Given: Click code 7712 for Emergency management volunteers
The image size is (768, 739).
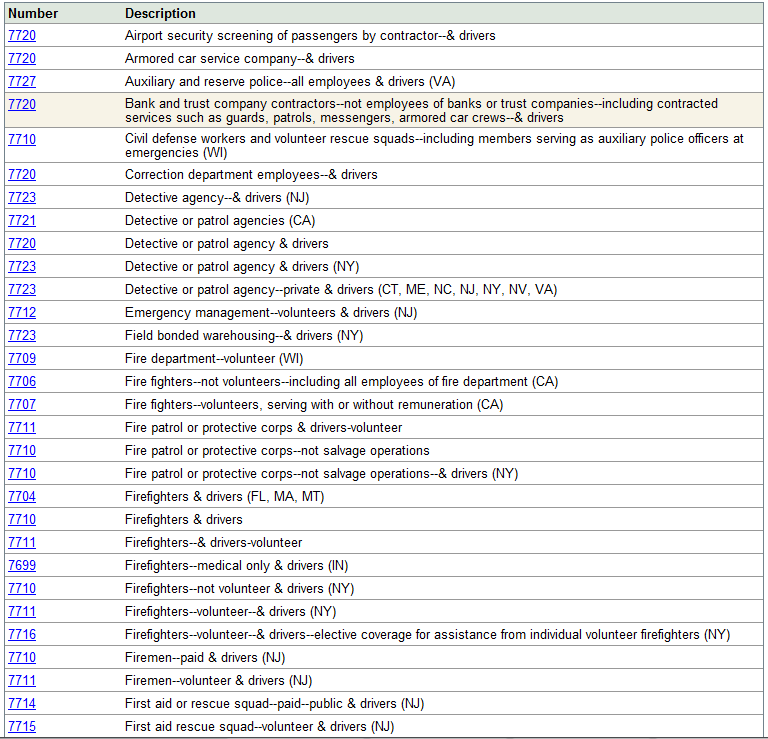Looking at the screenshot, I should click(22, 312).
